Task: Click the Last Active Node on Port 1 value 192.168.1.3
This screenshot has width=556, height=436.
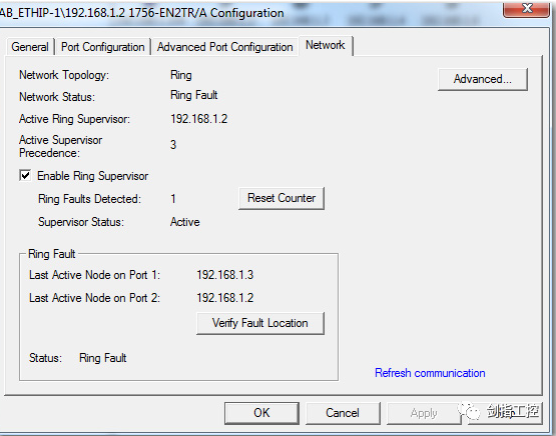Action: (x=225, y=275)
